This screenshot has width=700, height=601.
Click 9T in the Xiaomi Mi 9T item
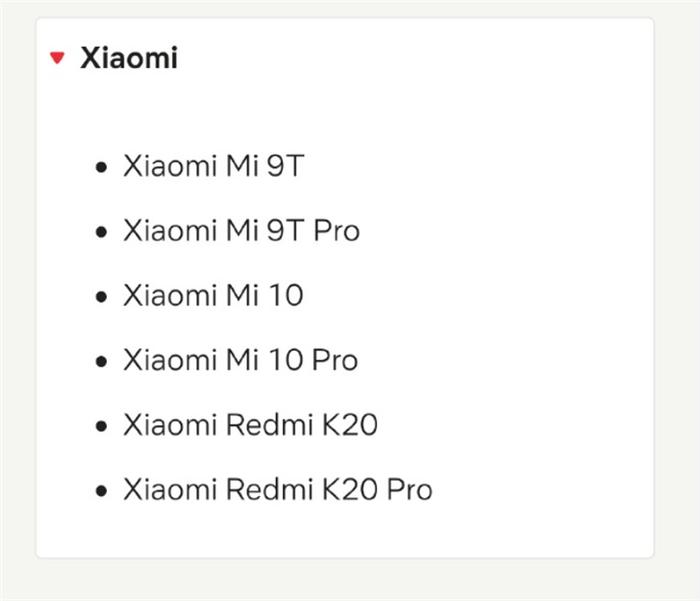[x=286, y=166]
